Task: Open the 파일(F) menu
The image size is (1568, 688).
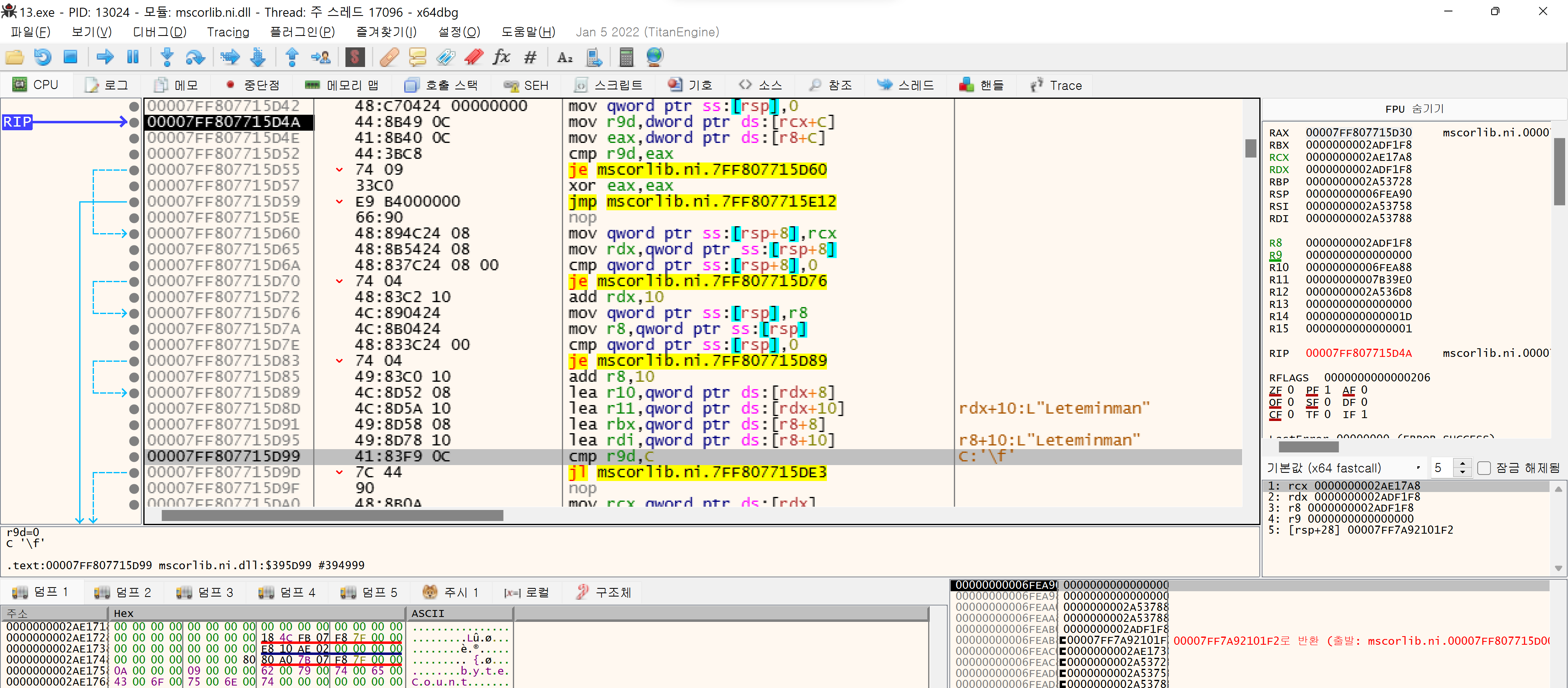Action: [x=31, y=32]
